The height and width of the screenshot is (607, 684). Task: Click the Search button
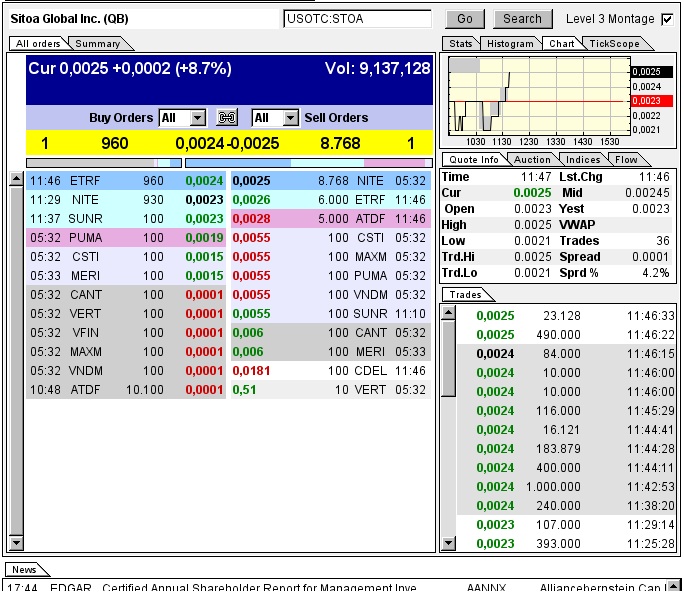(522, 19)
